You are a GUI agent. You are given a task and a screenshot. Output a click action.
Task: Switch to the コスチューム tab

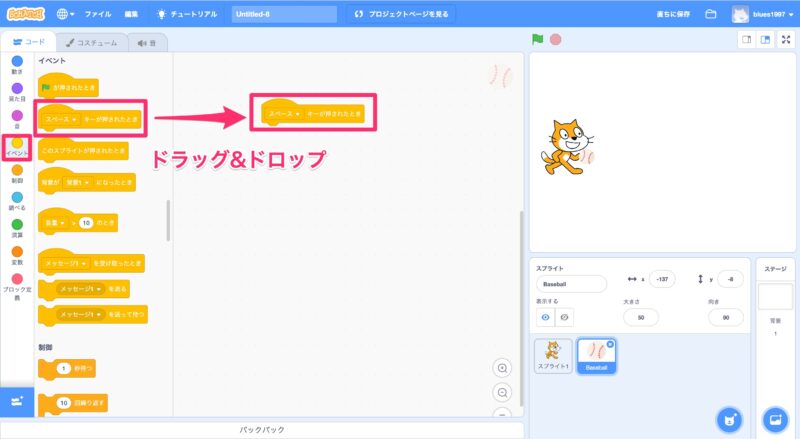[91, 42]
